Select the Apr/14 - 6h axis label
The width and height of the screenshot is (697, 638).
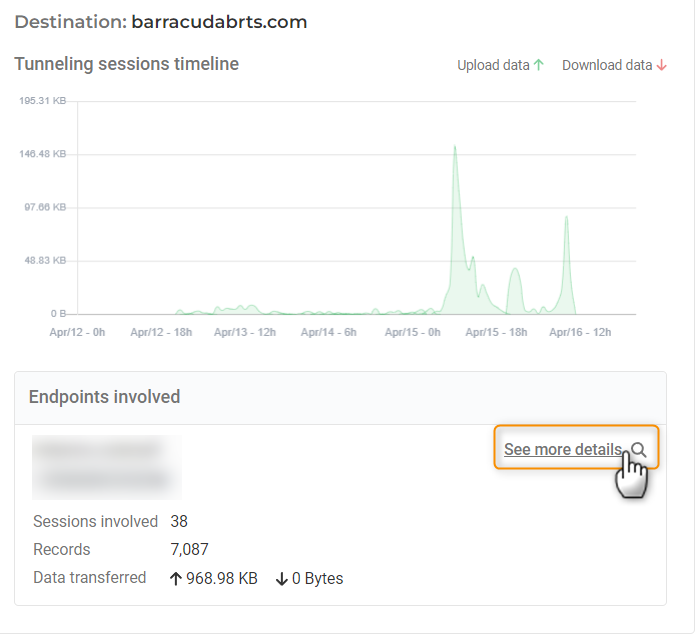pyautogui.click(x=329, y=332)
